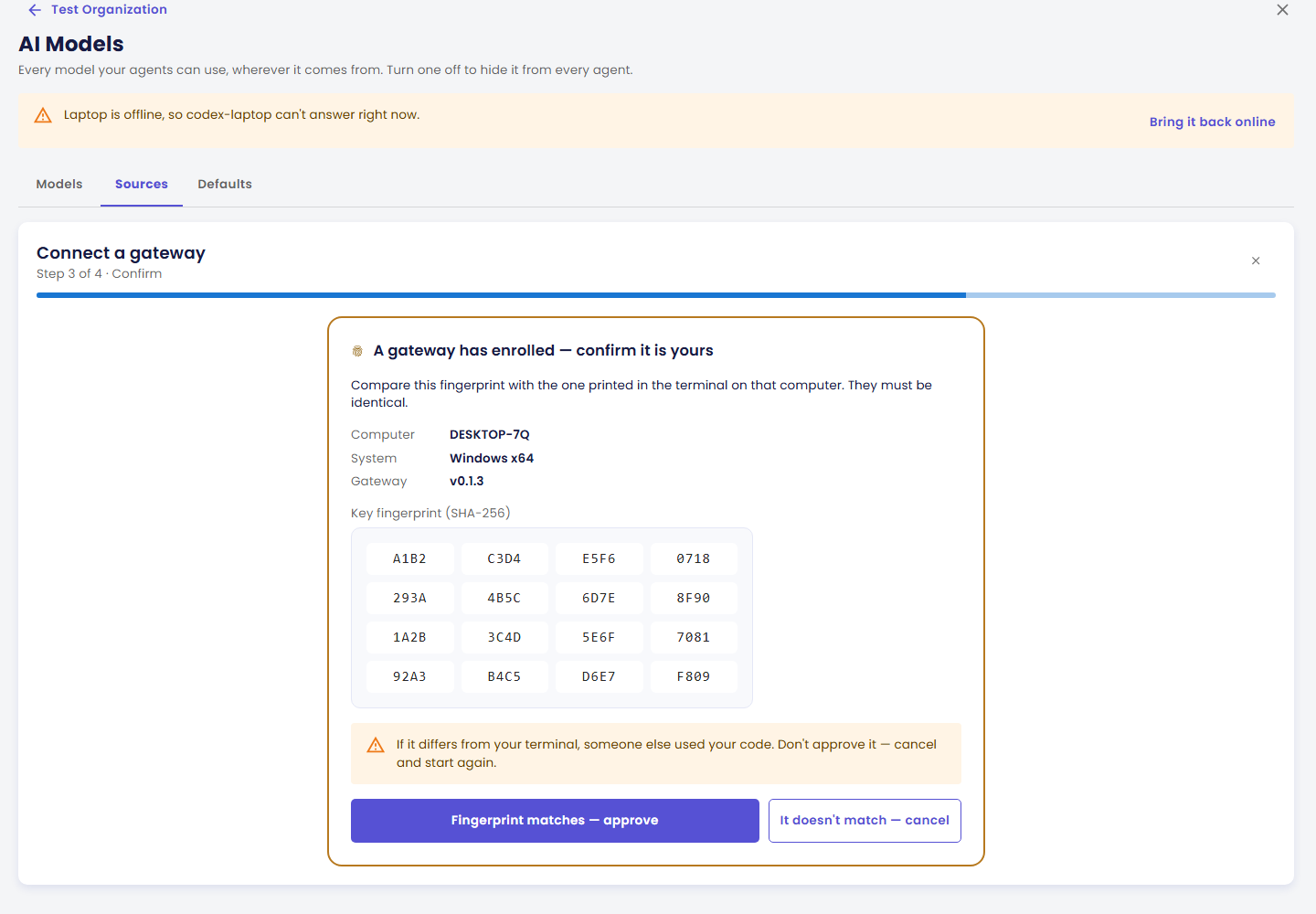Switch to the Defaults tab
Screen dimensions: 1316x914
[225, 184]
